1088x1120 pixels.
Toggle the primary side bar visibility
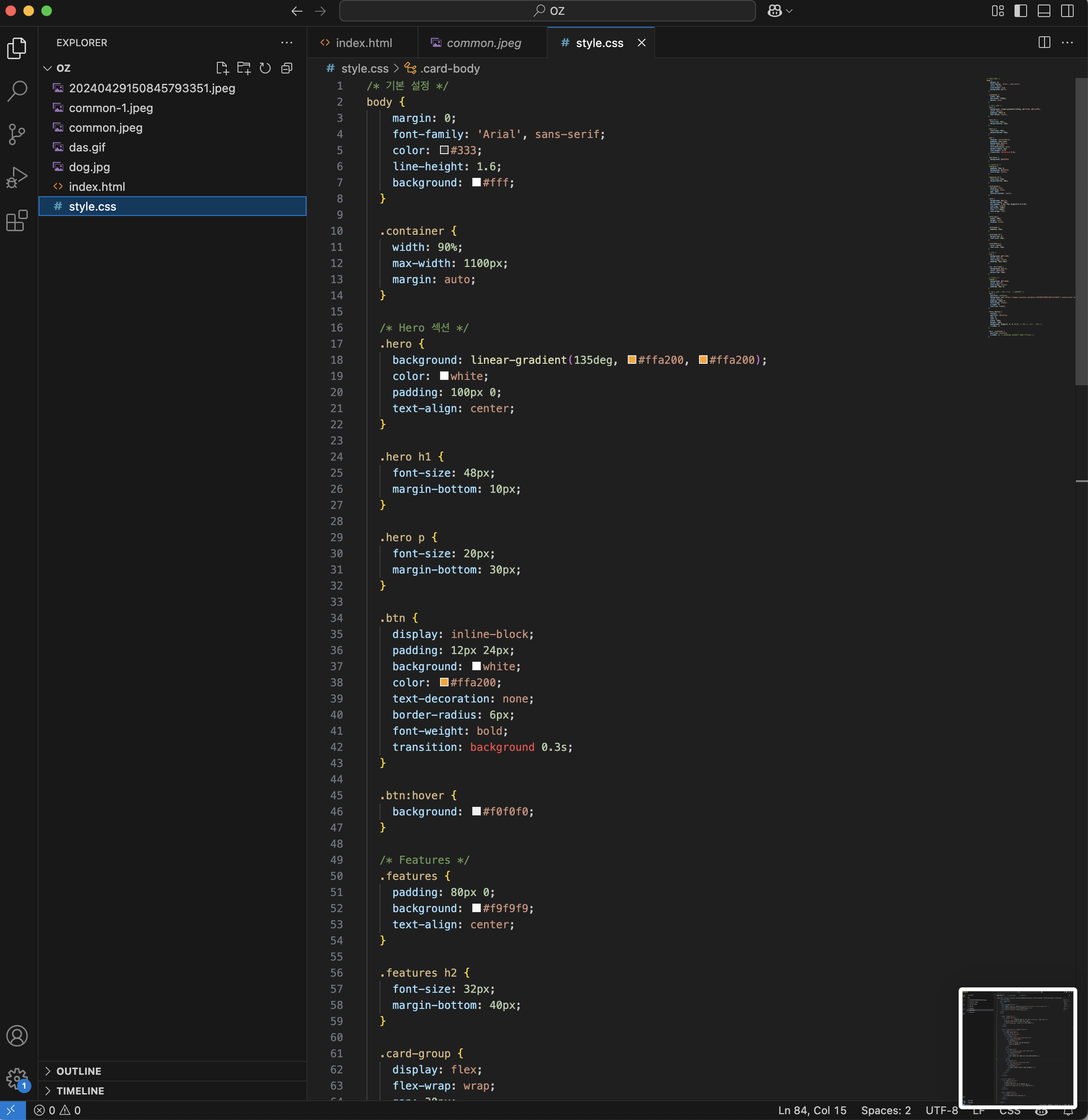tap(1021, 11)
